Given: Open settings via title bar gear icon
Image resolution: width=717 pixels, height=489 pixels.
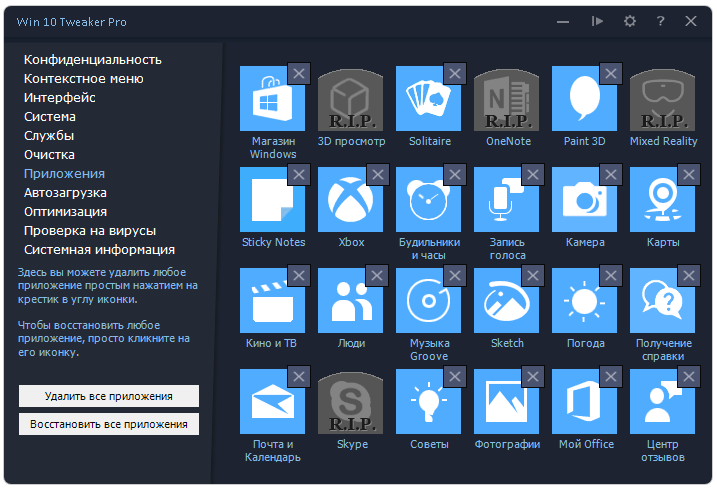Looking at the screenshot, I should click(629, 21).
